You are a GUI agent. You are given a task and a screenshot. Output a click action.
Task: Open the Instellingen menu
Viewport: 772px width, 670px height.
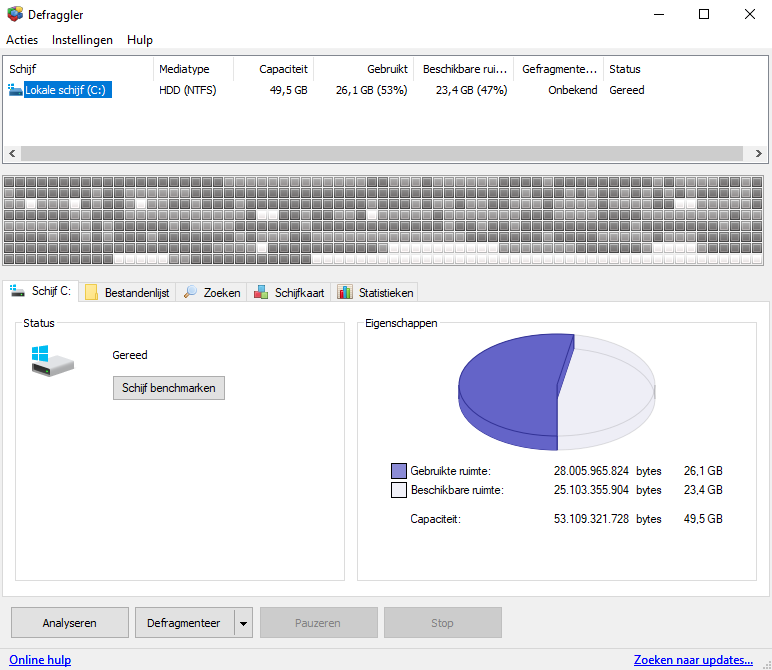pyautogui.click(x=82, y=40)
